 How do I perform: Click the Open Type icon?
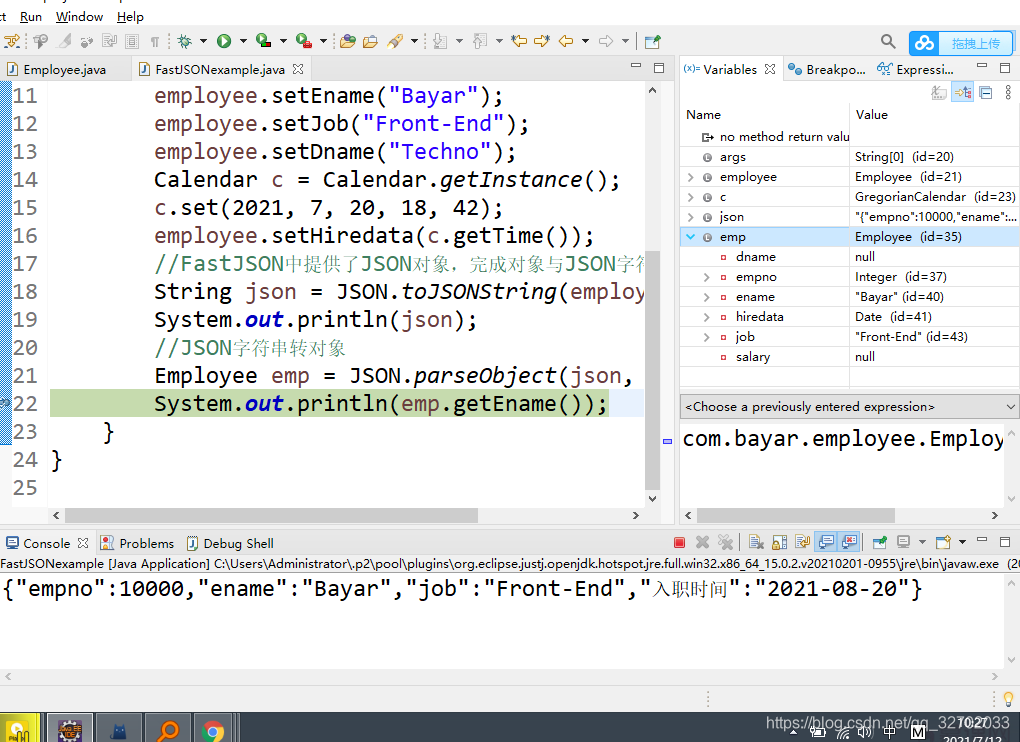348,42
